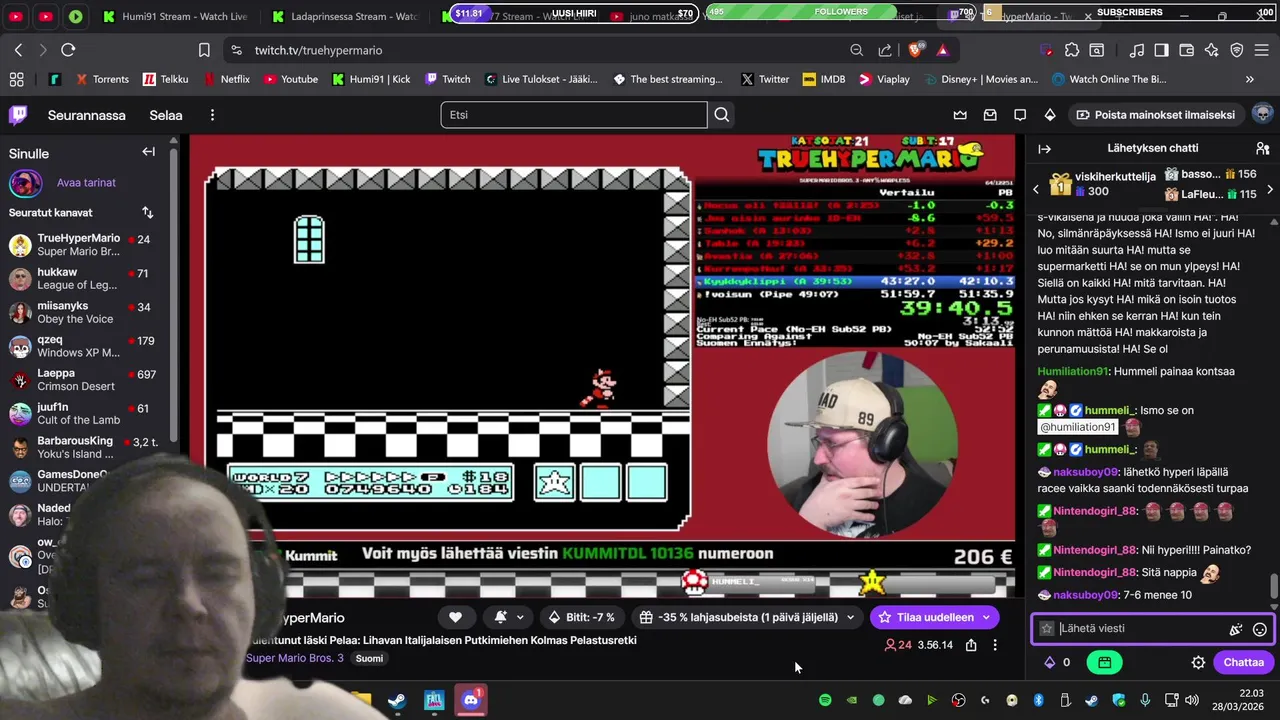This screenshot has width=1280, height=720.
Task: Open whispers speech bubble icon
Action: tap(1020, 115)
